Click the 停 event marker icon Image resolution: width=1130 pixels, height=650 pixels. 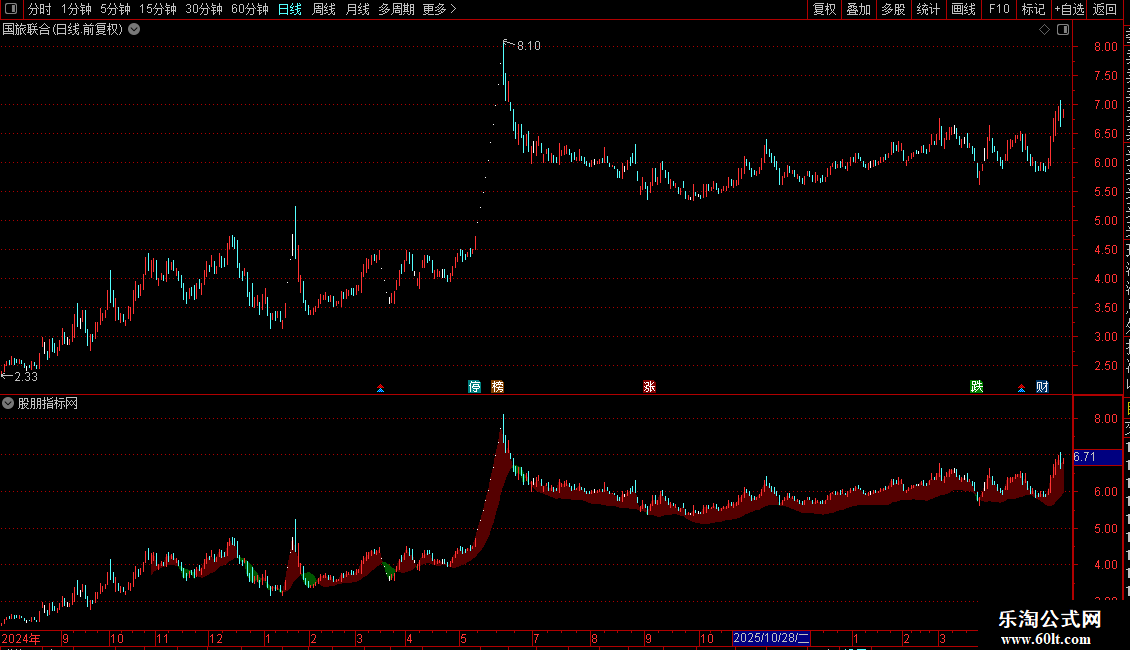coord(474,387)
